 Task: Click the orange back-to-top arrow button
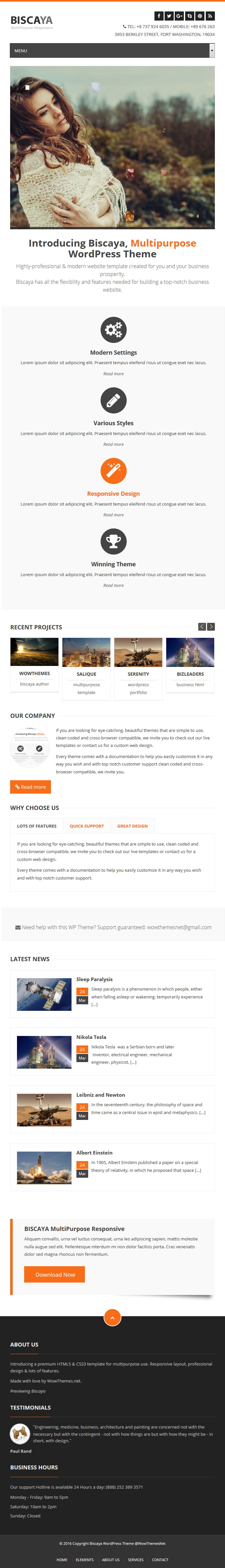[x=112, y=1317]
